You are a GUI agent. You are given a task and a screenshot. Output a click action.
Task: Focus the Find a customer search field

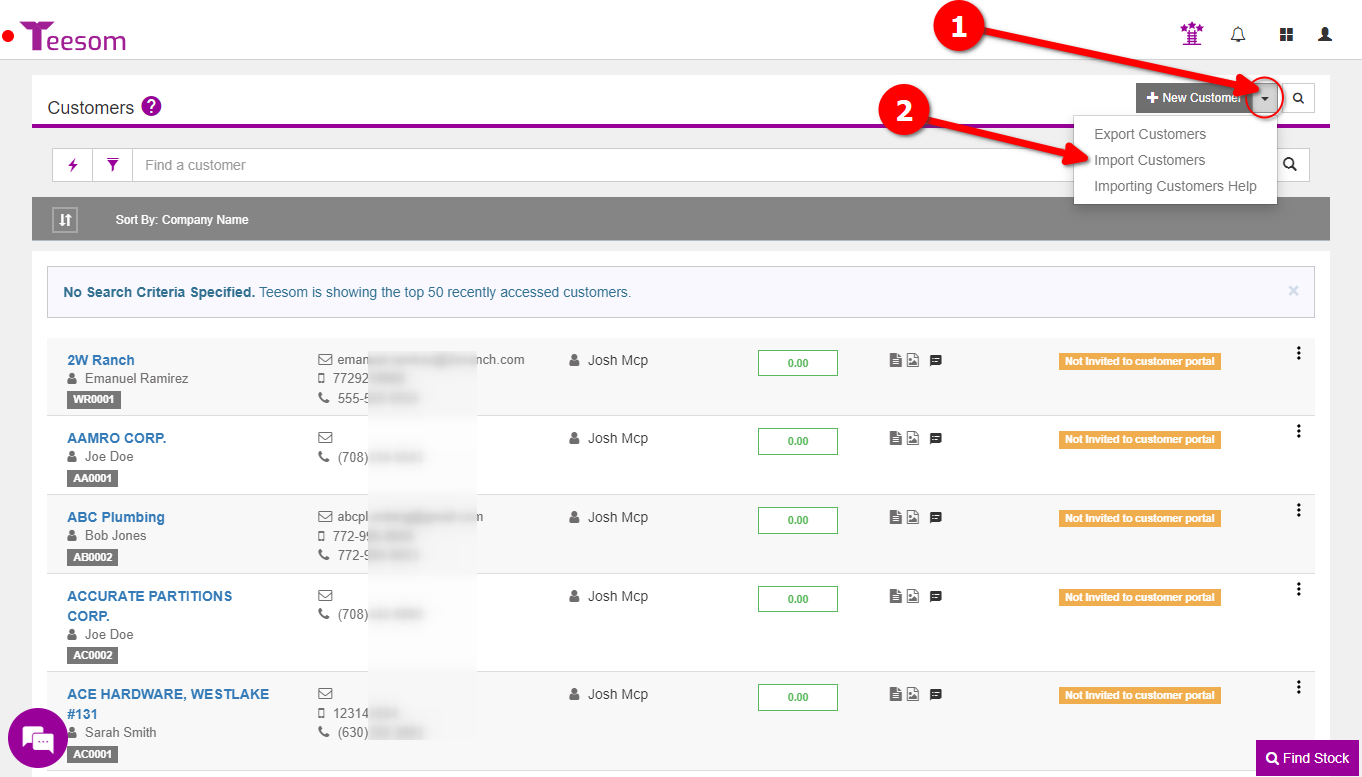604,165
